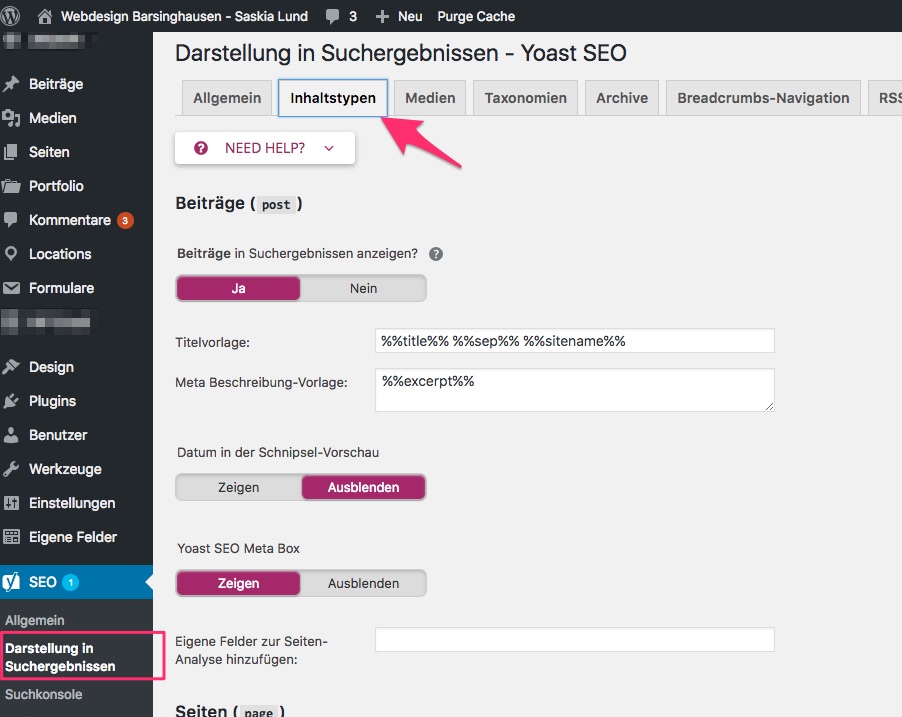Click into the Titelvorlage input field
The width and height of the screenshot is (902, 717).
coord(574,341)
